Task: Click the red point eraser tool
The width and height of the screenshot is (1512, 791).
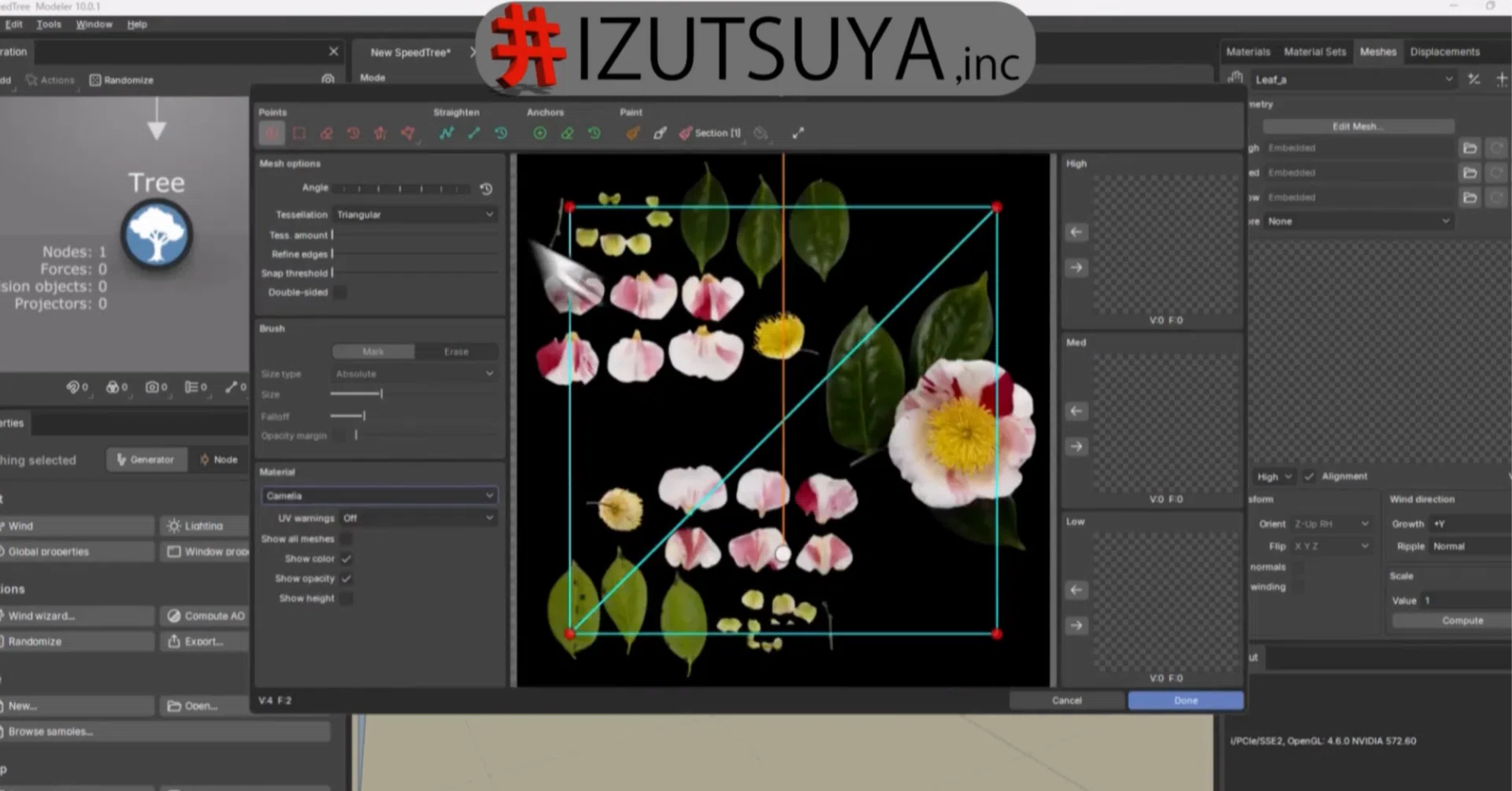Action: [326, 134]
